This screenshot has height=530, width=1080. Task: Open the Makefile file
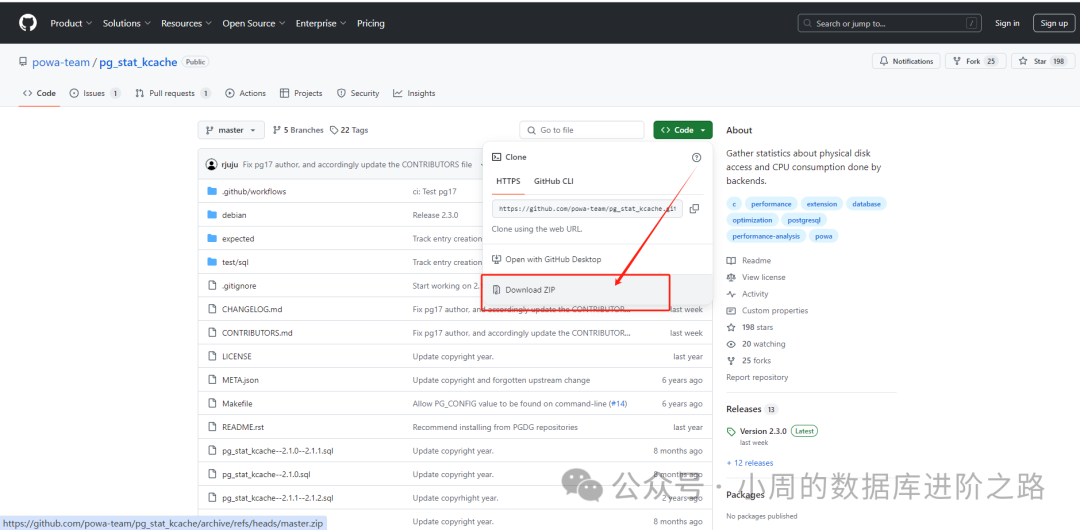coord(237,403)
